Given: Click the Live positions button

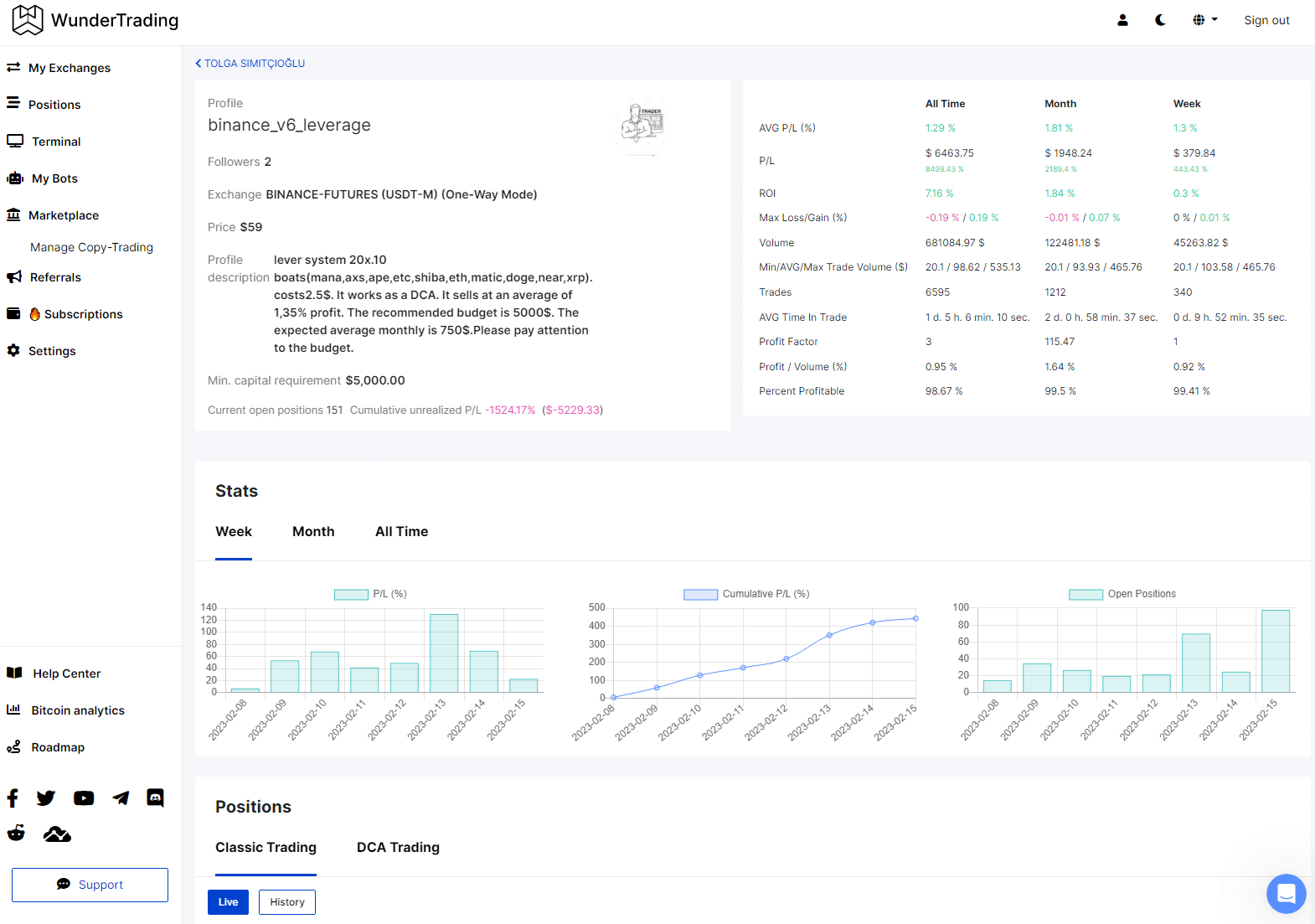Looking at the screenshot, I should (x=228, y=902).
